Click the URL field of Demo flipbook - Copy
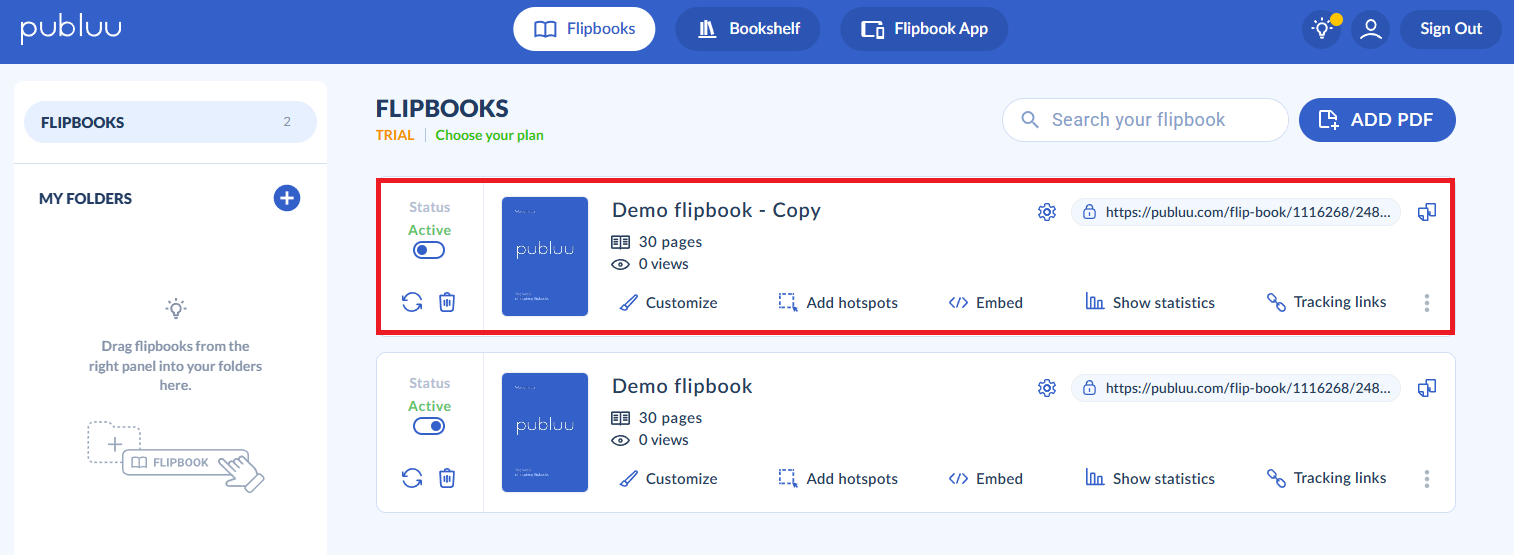This screenshot has width=1514, height=555. click(x=1236, y=212)
